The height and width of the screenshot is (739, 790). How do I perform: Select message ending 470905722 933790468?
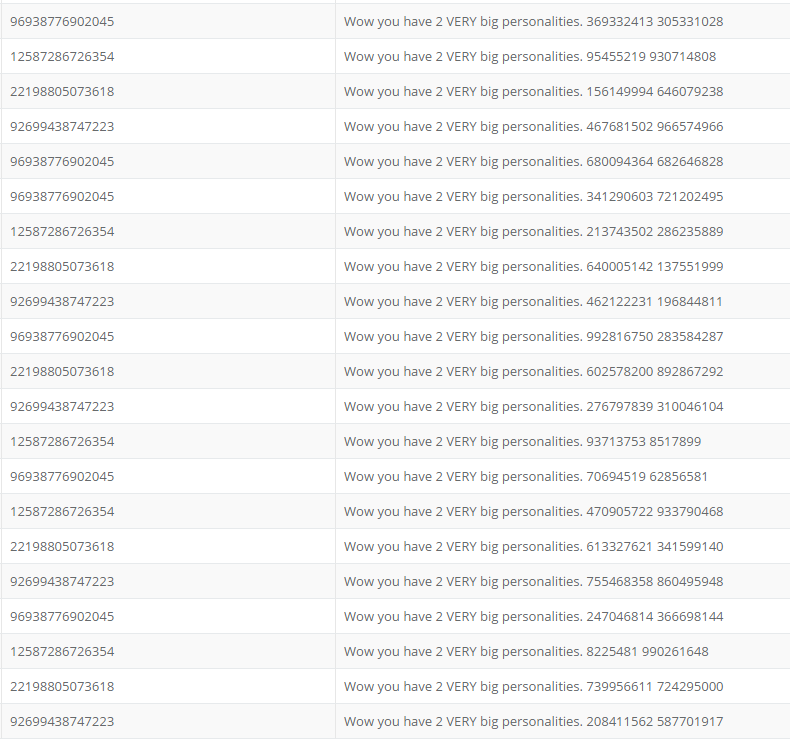click(x=534, y=512)
